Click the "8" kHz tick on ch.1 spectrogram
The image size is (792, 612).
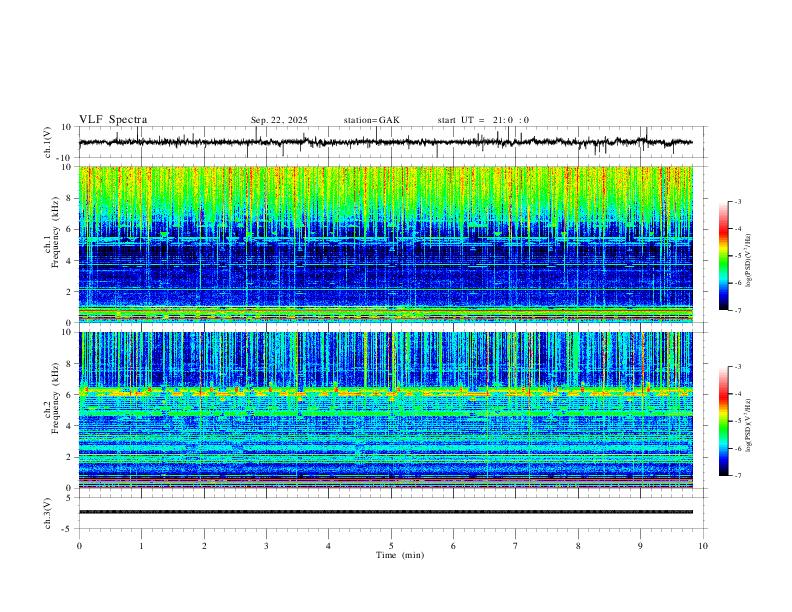[x=70, y=198]
